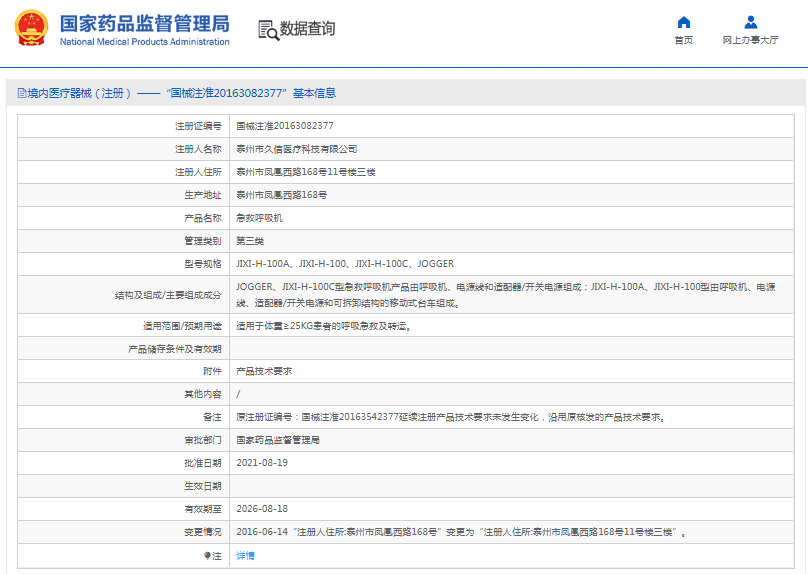Click the 数据查询 search document icon
This screenshot has width=808, height=574.
click(268, 30)
